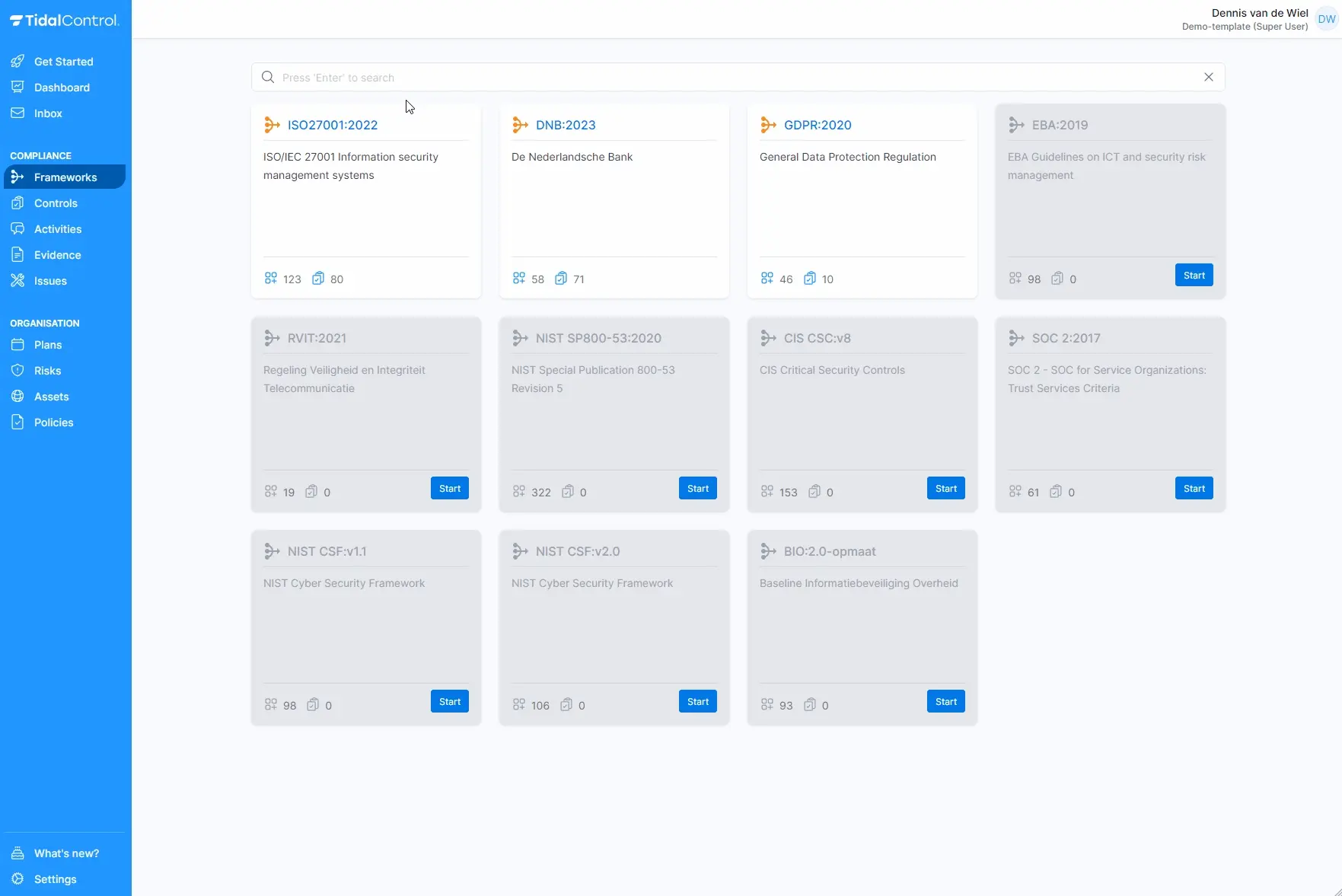Click 'De Nederlandsche Bank' description
This screenshot has width=1342, height=896.
tap(572, 157)
